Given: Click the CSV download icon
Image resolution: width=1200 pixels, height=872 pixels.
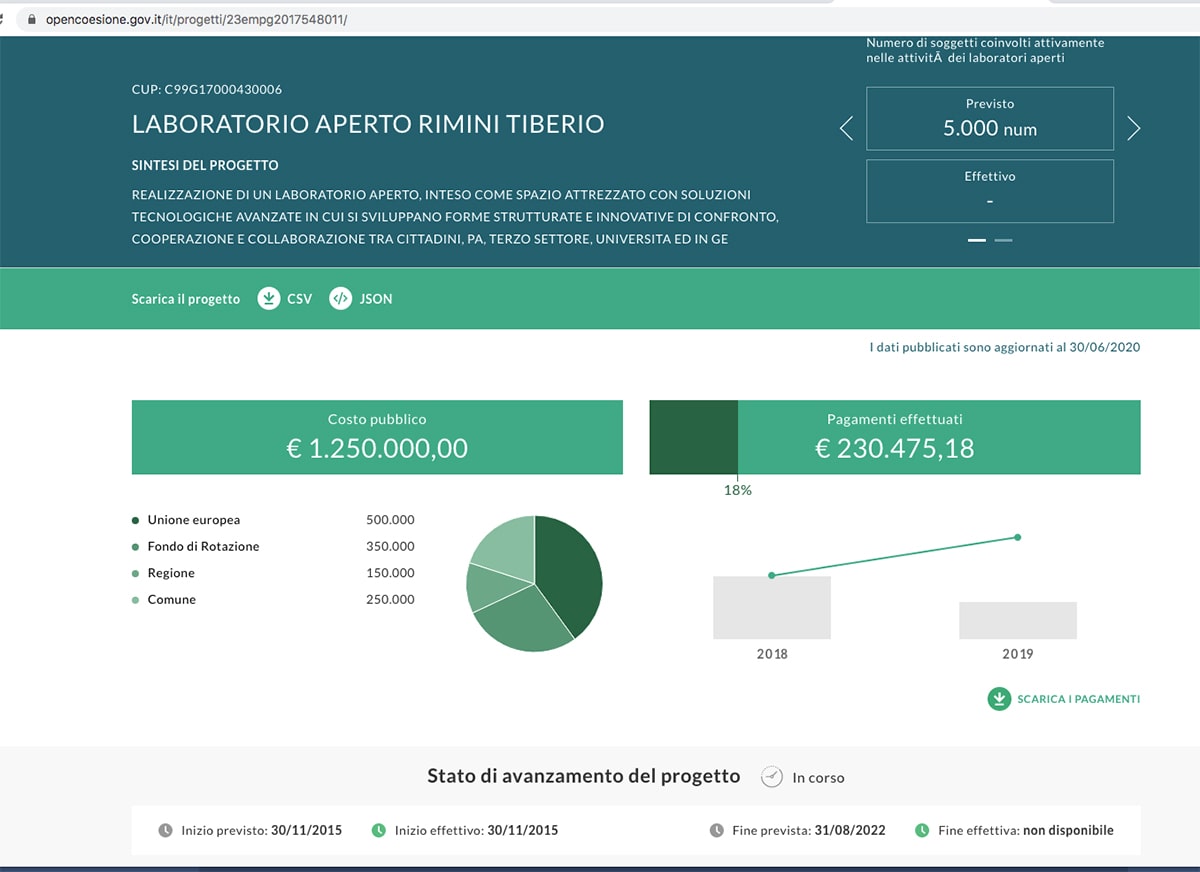Looking at the screenshot, I should 269,298.
